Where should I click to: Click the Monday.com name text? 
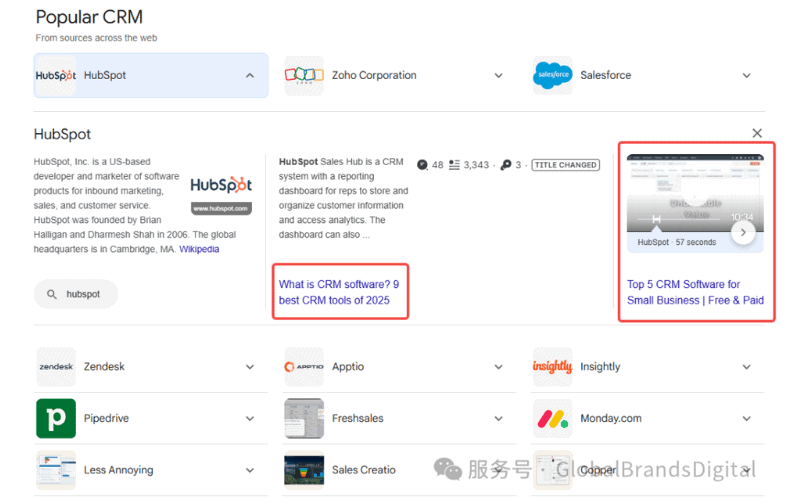pos(611,418)
